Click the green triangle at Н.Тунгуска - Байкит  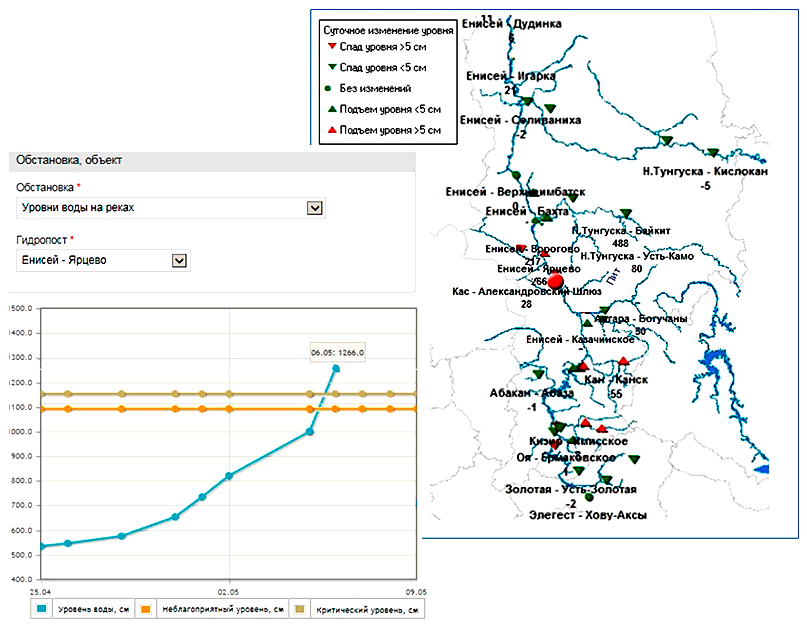[x=626, y=213]
